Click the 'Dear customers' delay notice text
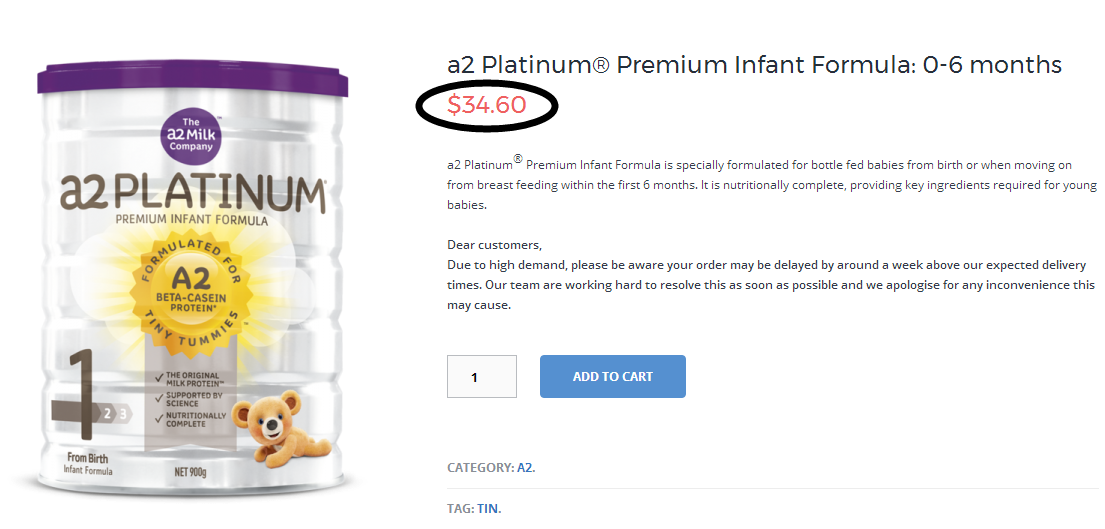 point(770,275)
